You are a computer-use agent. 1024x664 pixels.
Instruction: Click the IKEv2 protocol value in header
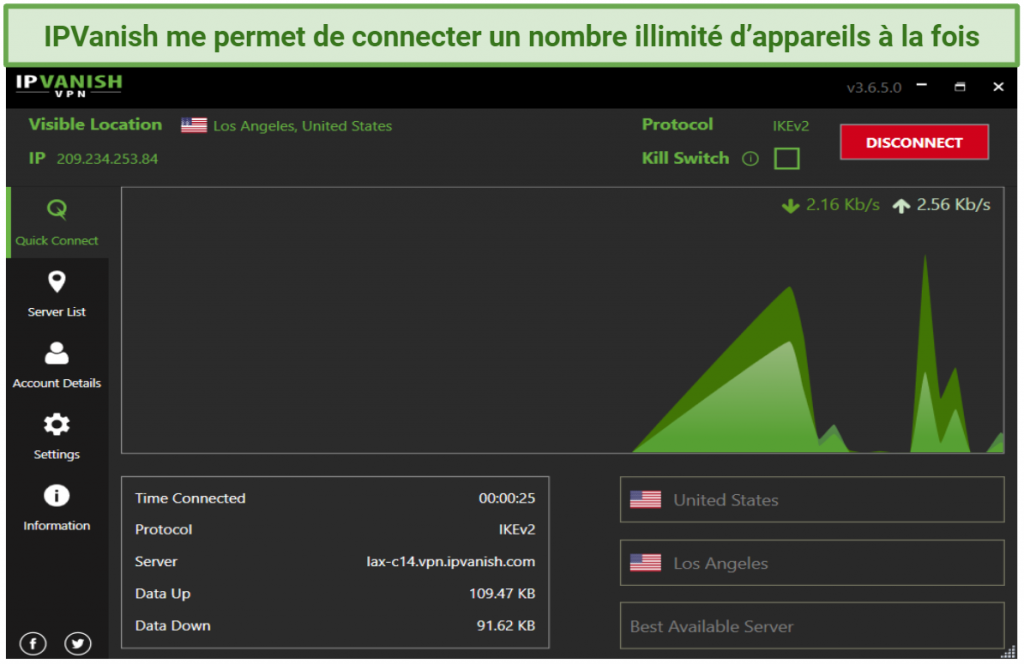tap(790, 126)
